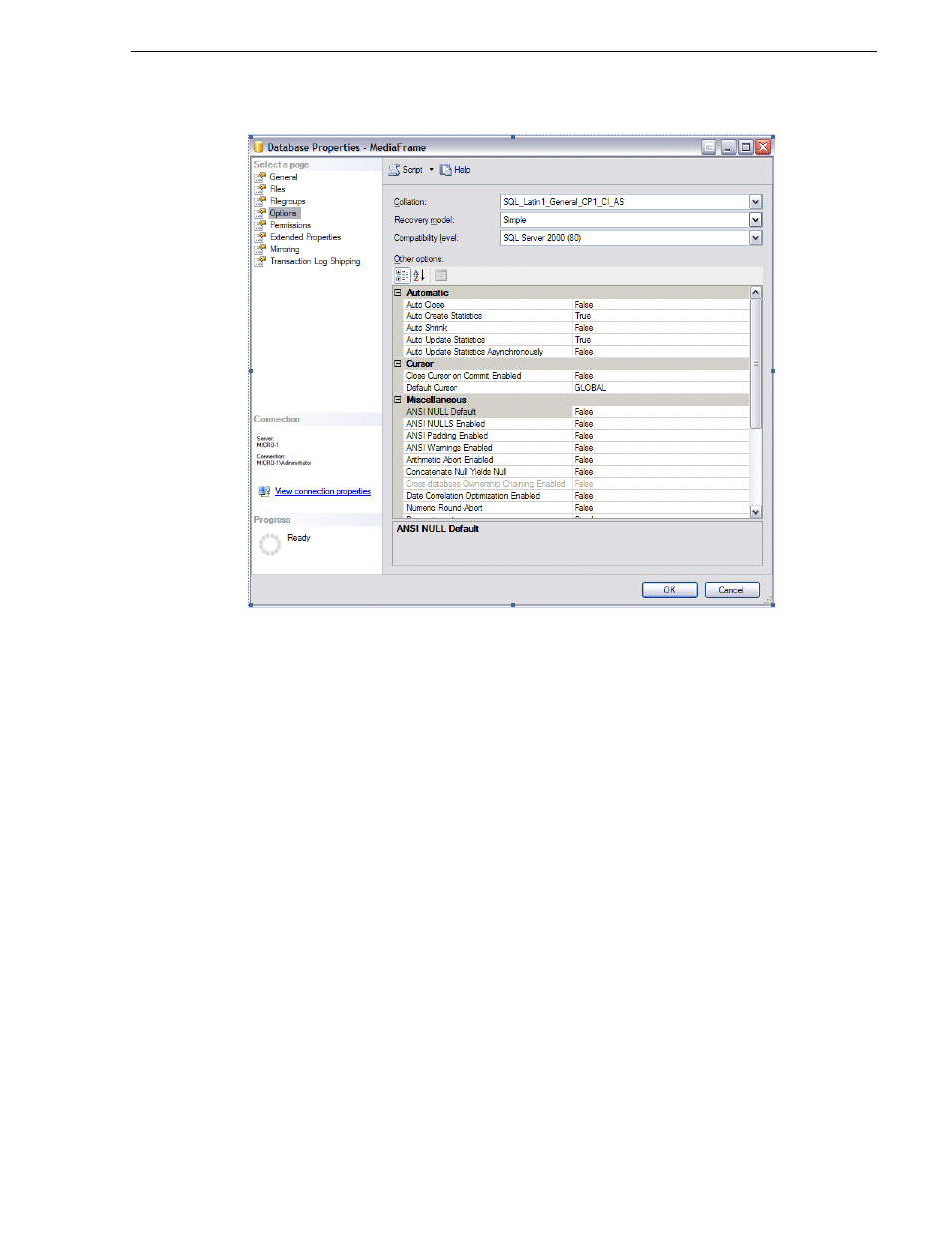Screen dimensions: 952x1233
Task: Select Date Correlation Optimization Enabled row
Action: click(577, 496)
